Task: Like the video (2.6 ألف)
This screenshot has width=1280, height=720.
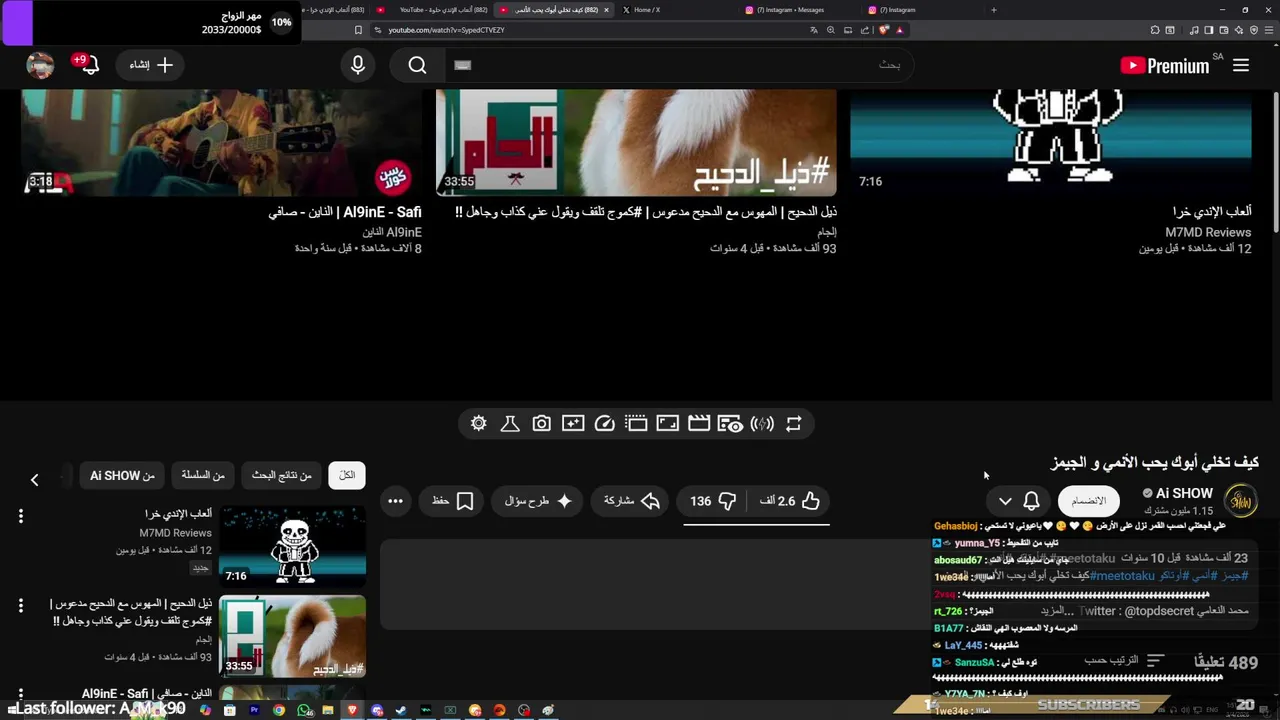Action: coord(790,501)
